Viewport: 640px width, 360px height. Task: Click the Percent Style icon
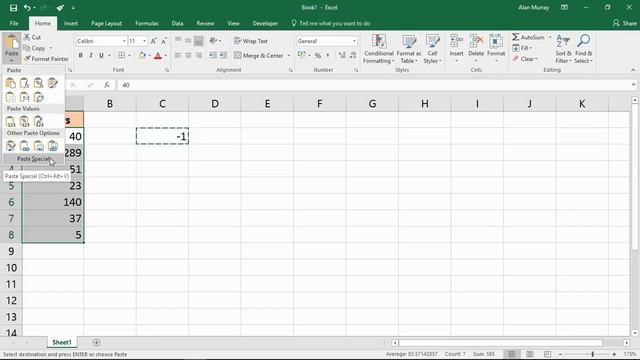318,55
